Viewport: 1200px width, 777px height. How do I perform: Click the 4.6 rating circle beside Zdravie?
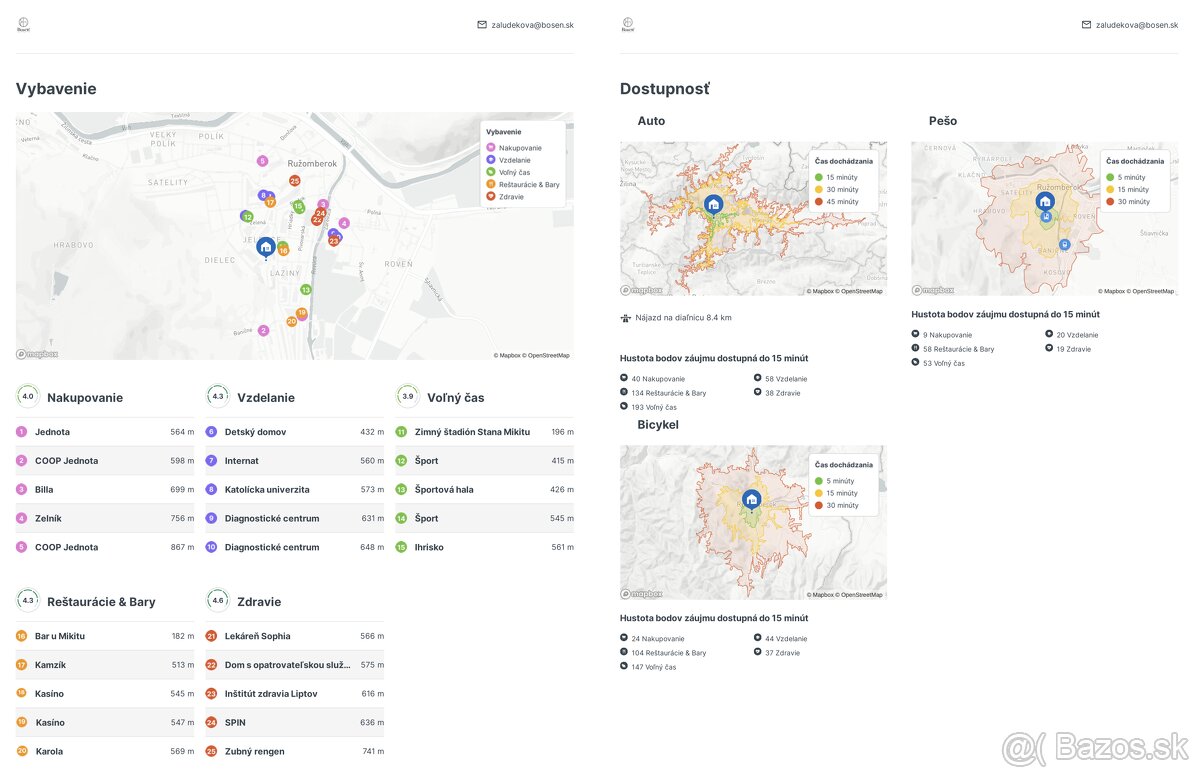pyautogui.click(x=217, y=601)
